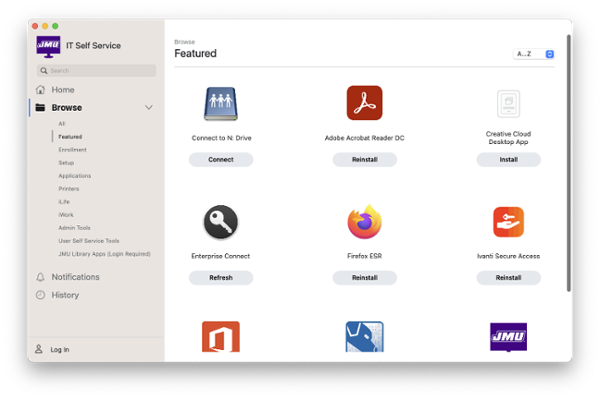The image size is (600, 399).
Task: Select the iLife category
Action: click(64, 202)
